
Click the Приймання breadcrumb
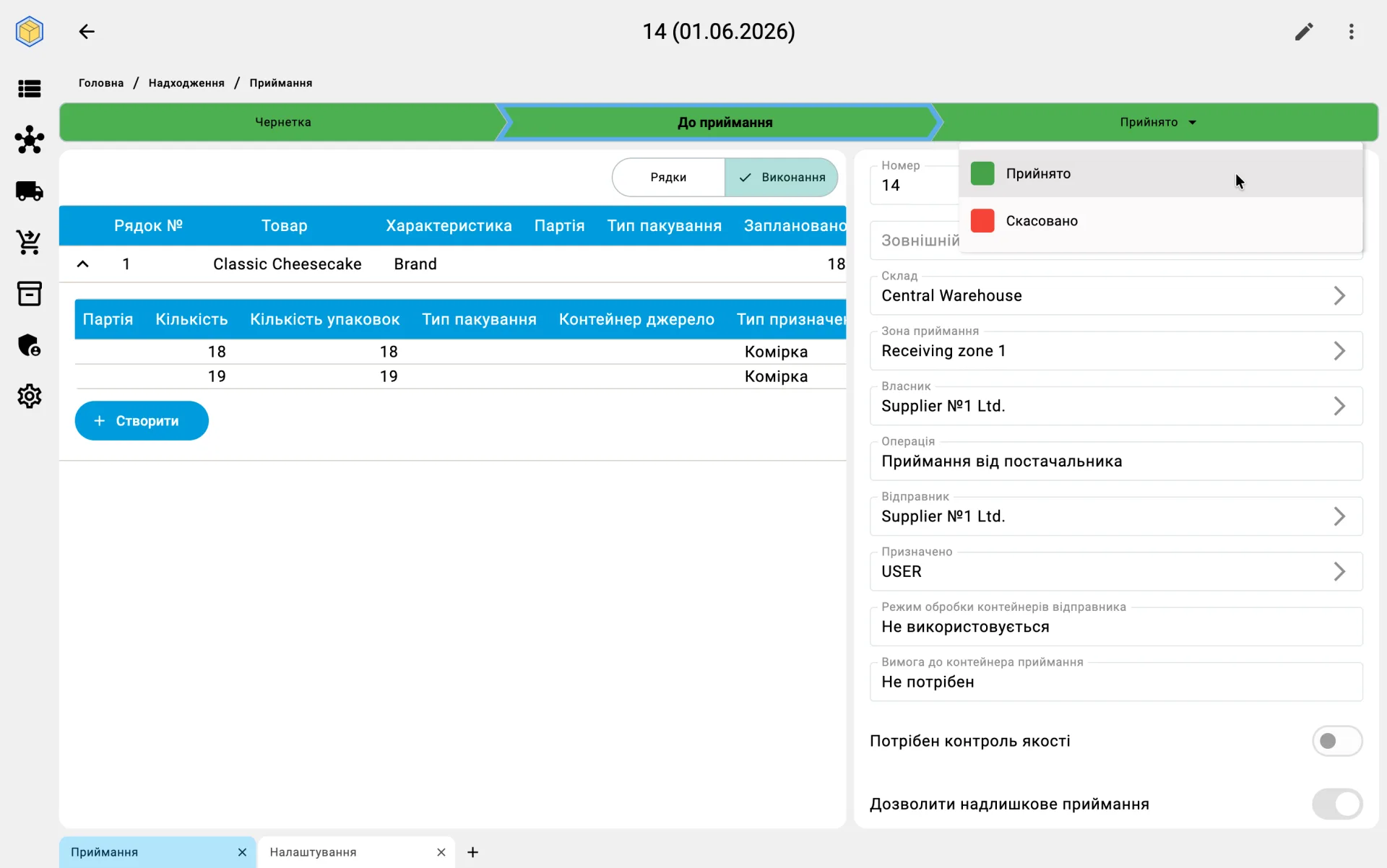click(281, 83)
